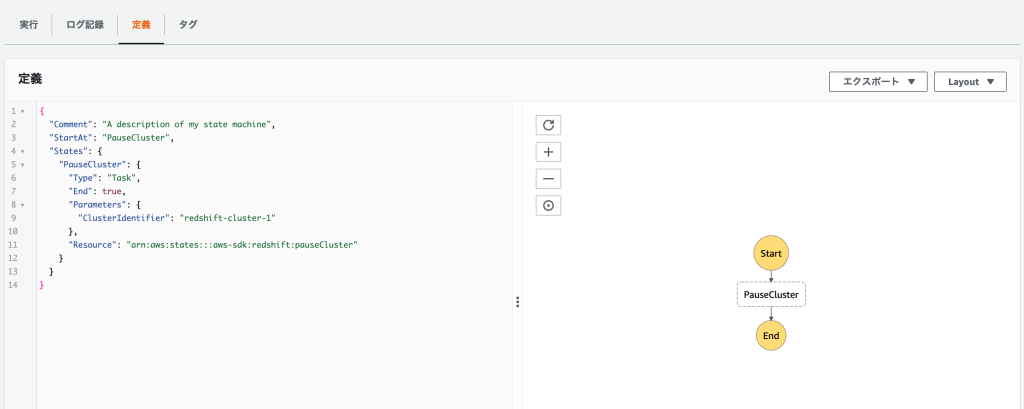Click the "Resource" key on line 11
Image resolution: width=1024 pixels, height=409 pixels.
pyautogui.click(x=93, y=244)
